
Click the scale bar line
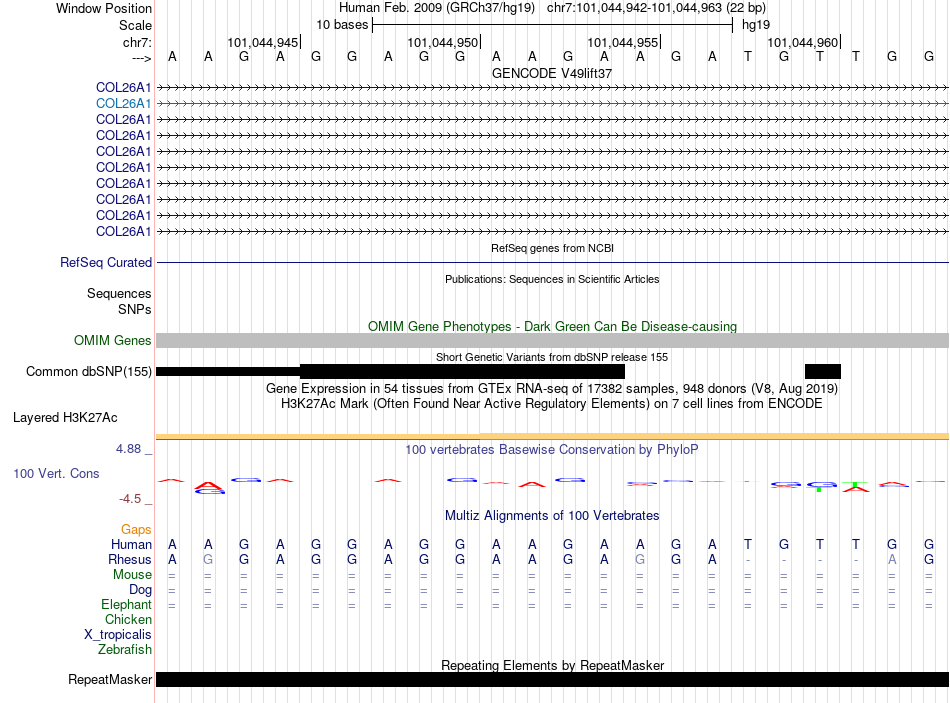point(553,25)
